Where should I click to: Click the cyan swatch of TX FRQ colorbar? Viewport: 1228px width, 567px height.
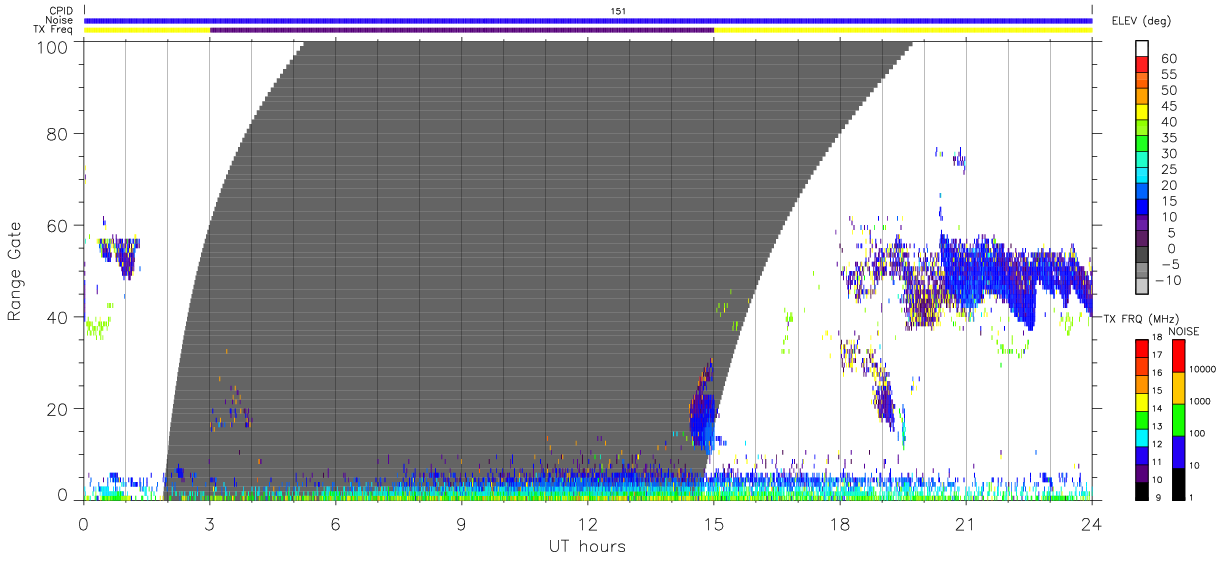[1141, 436]
